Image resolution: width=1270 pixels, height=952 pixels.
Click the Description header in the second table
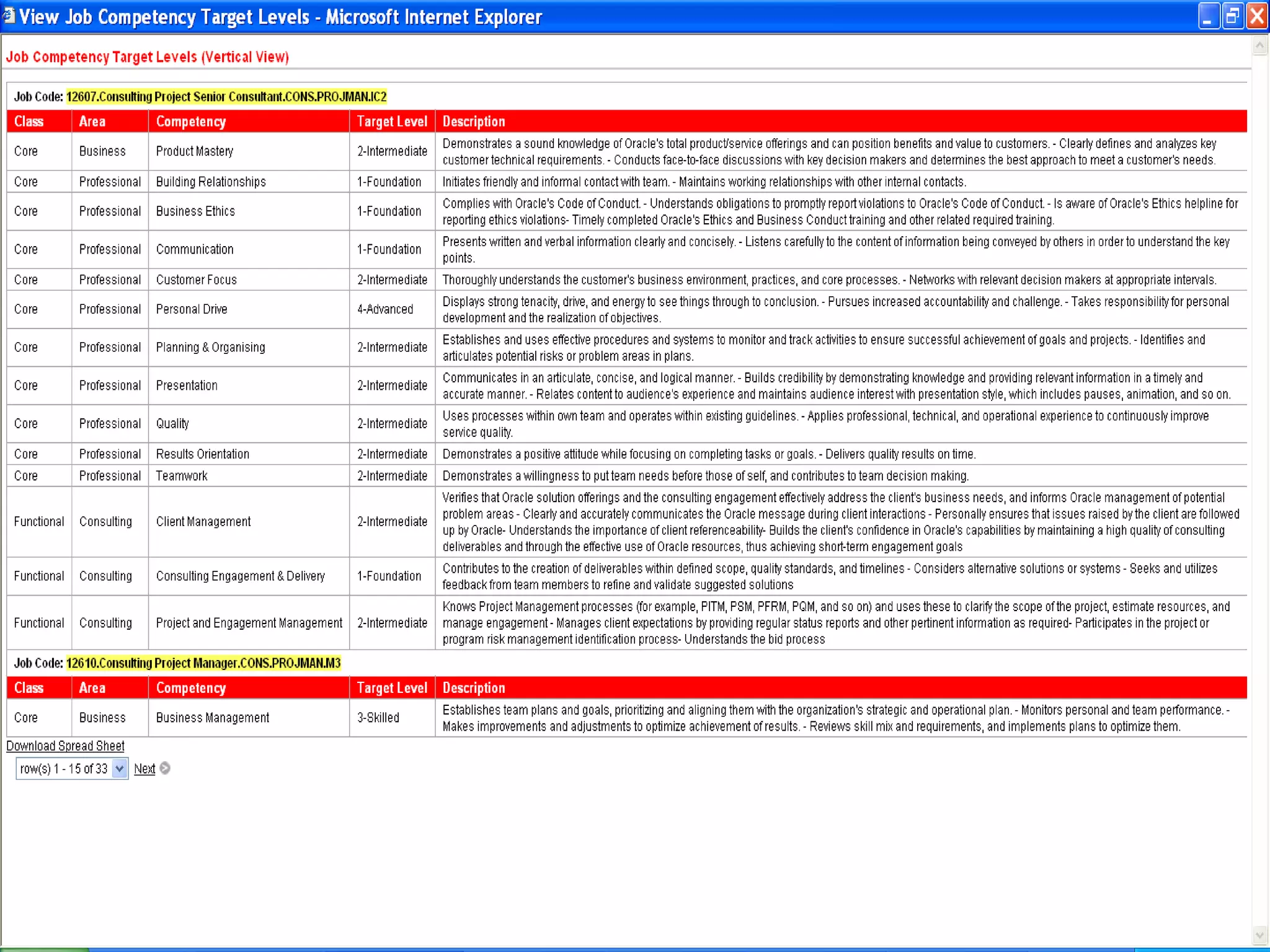pos(474,688)
